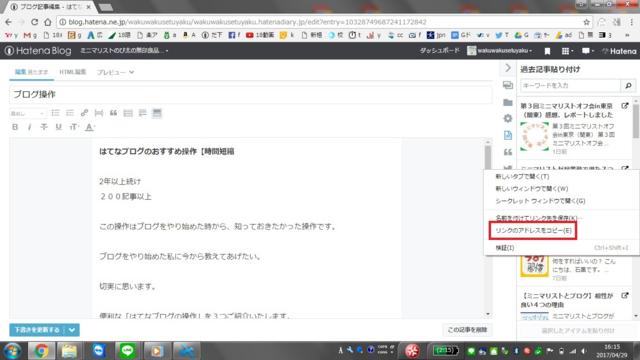Focus the キーワードを入力 search field
640x360 pixels.
tap(570, 85)
